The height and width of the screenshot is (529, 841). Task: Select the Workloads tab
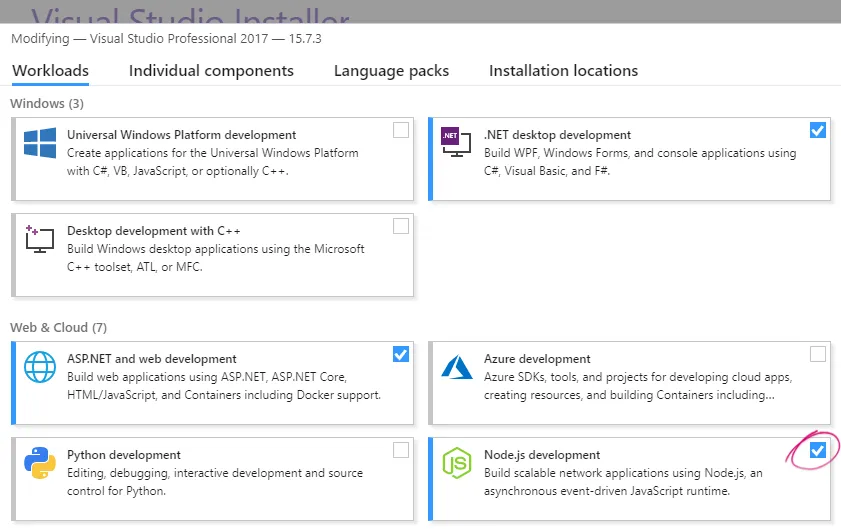click(50, 71)
